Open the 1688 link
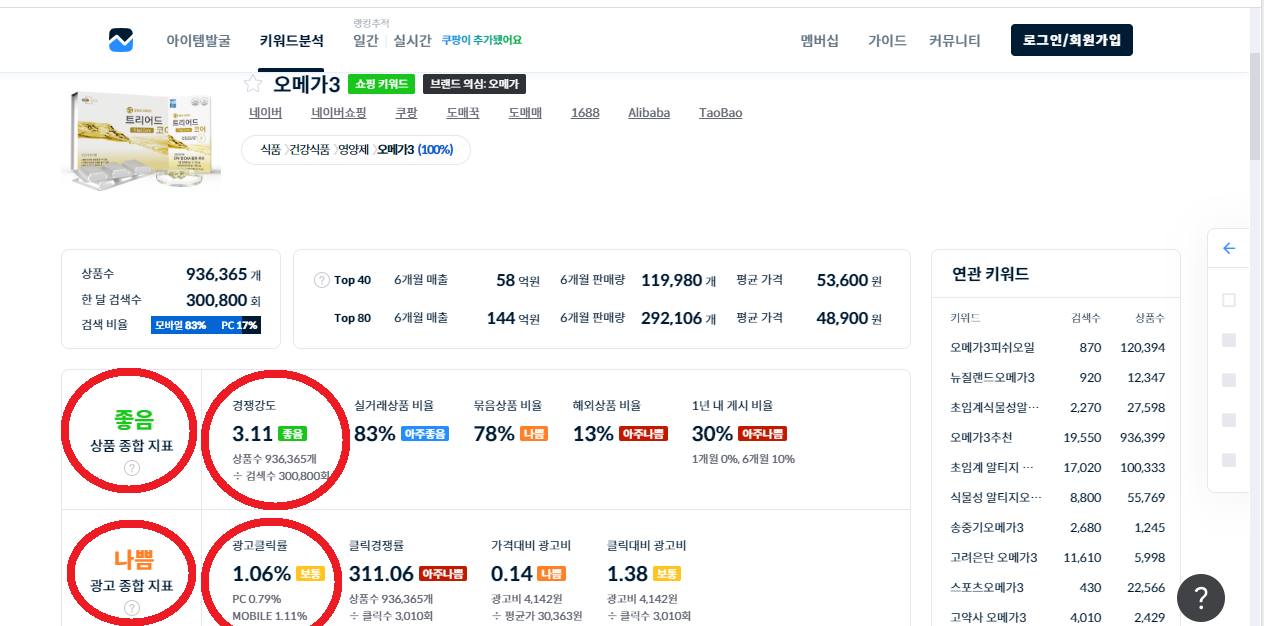1264x626 pixels. click(585, 113)
